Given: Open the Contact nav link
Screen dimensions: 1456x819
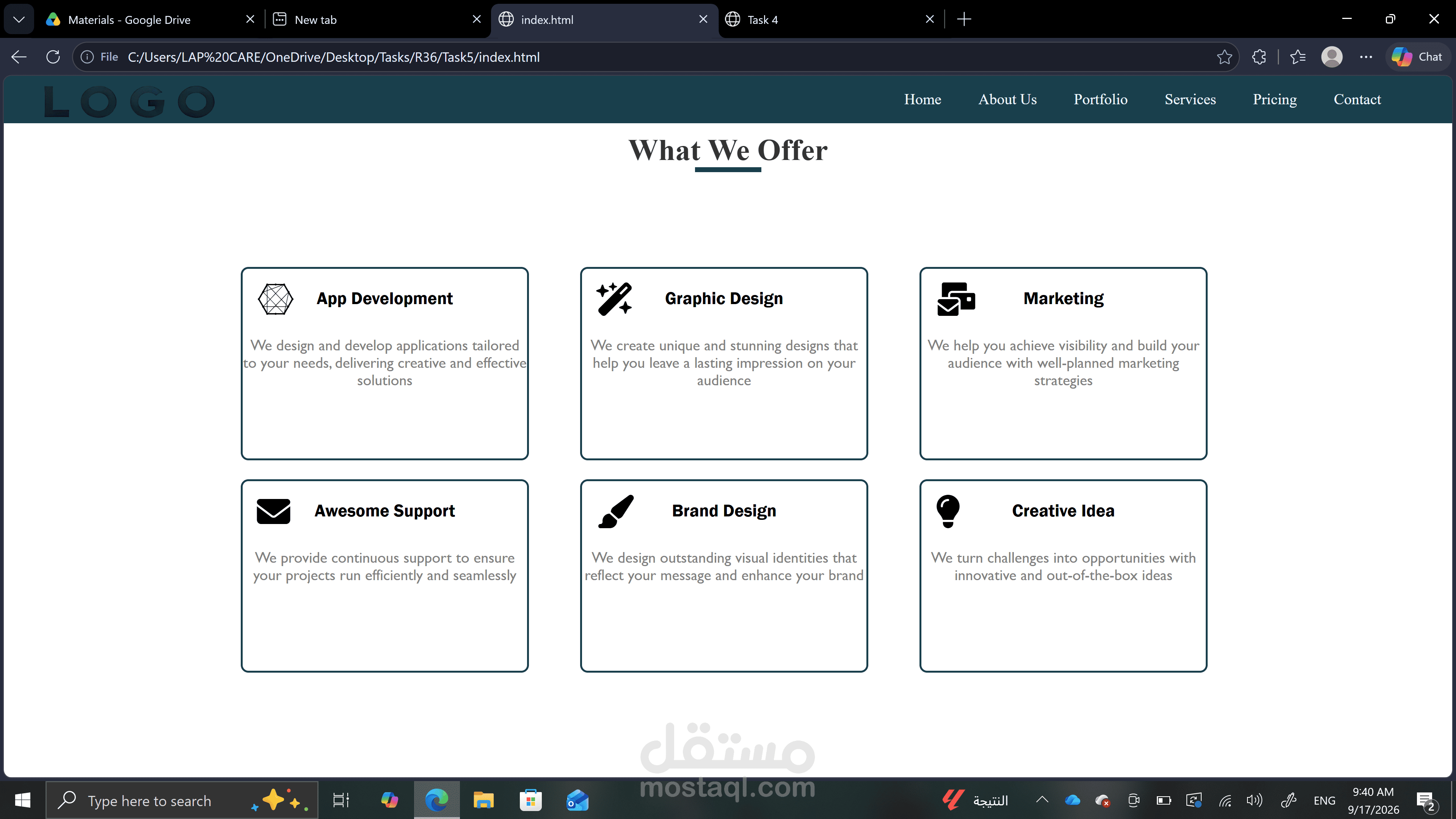Looking at the screenshot, I should [1357, 99].
